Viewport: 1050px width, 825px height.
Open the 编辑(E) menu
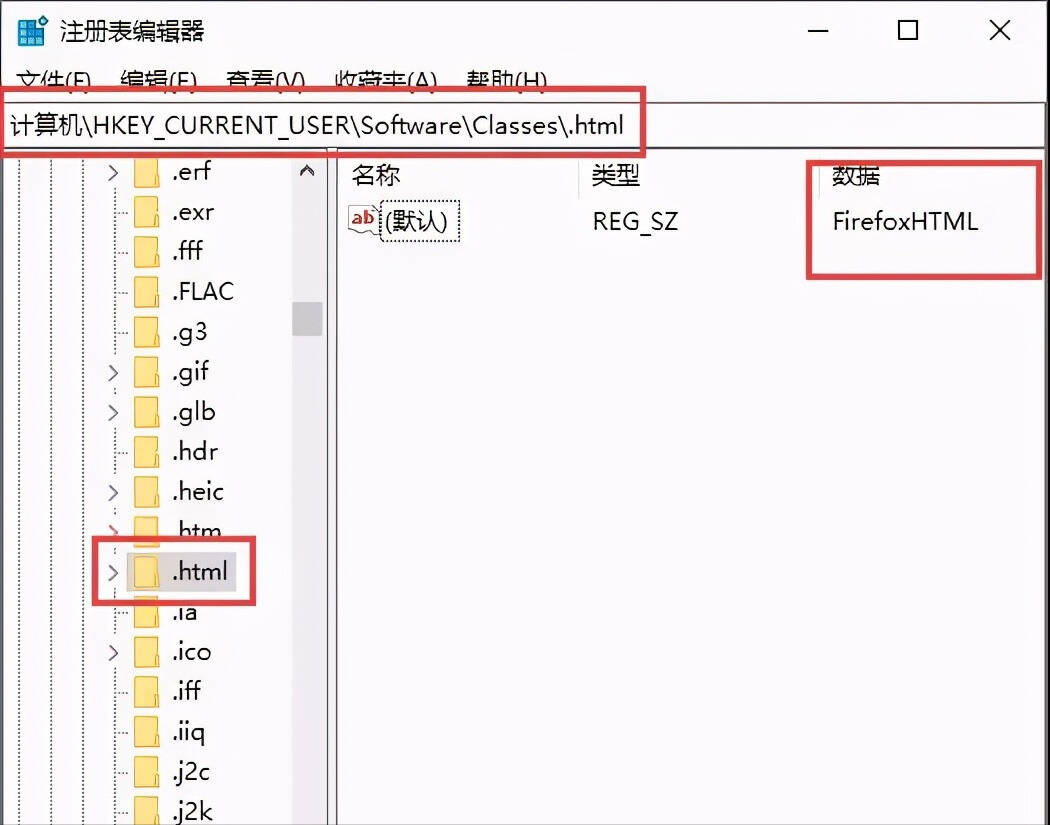point(158,80)
